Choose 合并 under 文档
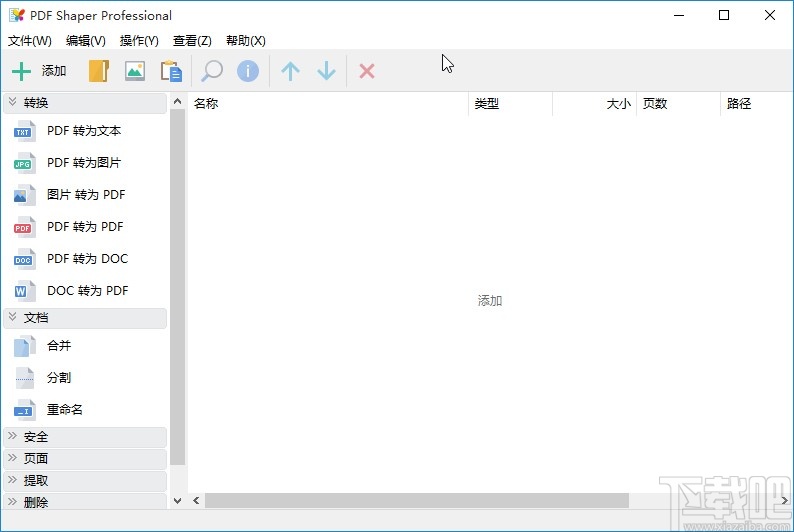The width and height of the screenshot is (794, 532). click(59, 346)
